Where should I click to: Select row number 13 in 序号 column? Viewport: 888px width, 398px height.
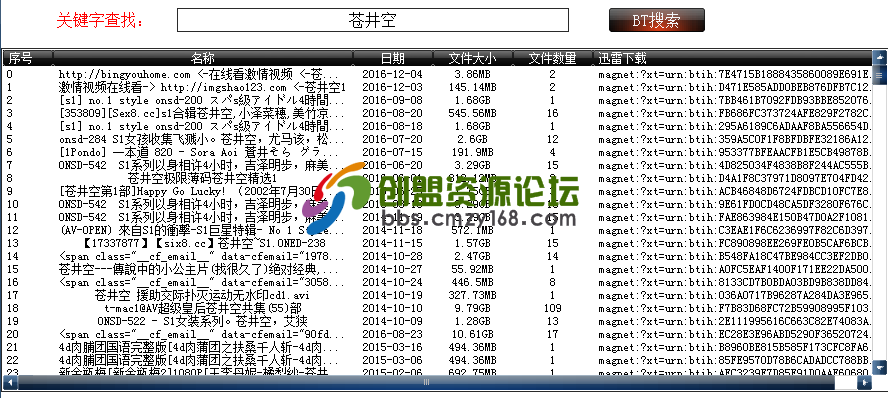12,243
